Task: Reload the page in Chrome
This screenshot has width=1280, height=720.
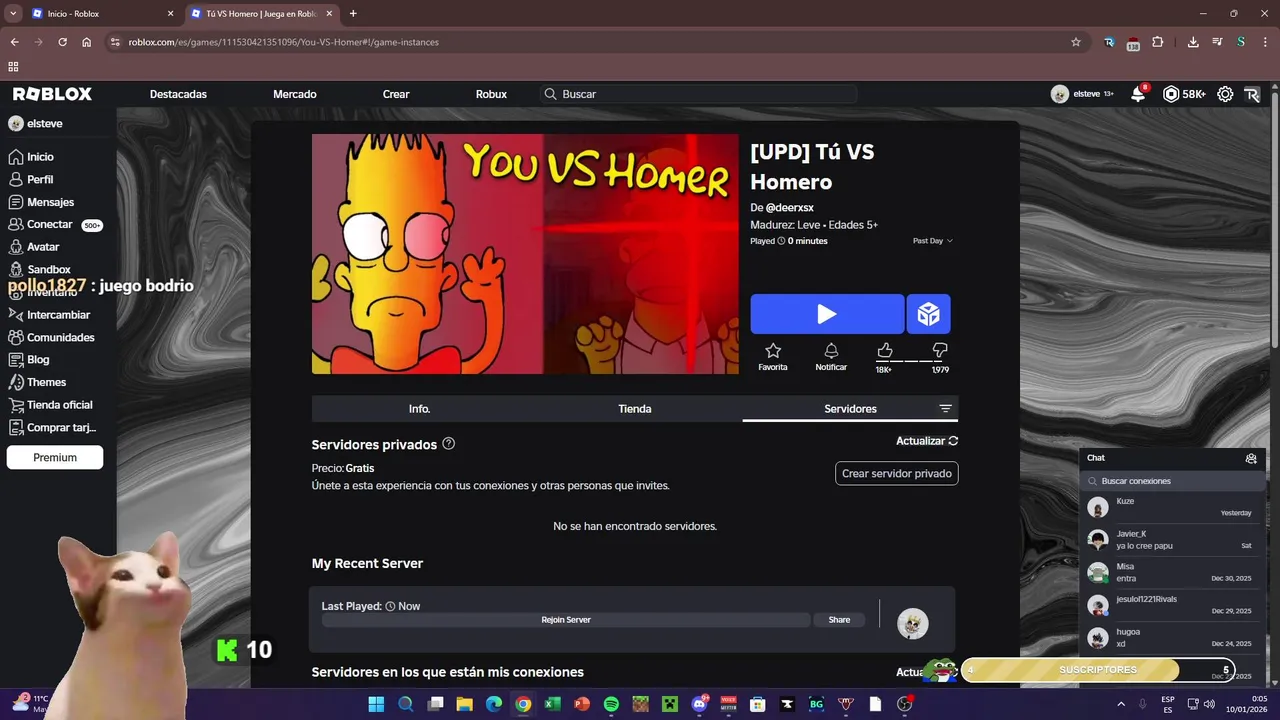Action: [62, 42]
